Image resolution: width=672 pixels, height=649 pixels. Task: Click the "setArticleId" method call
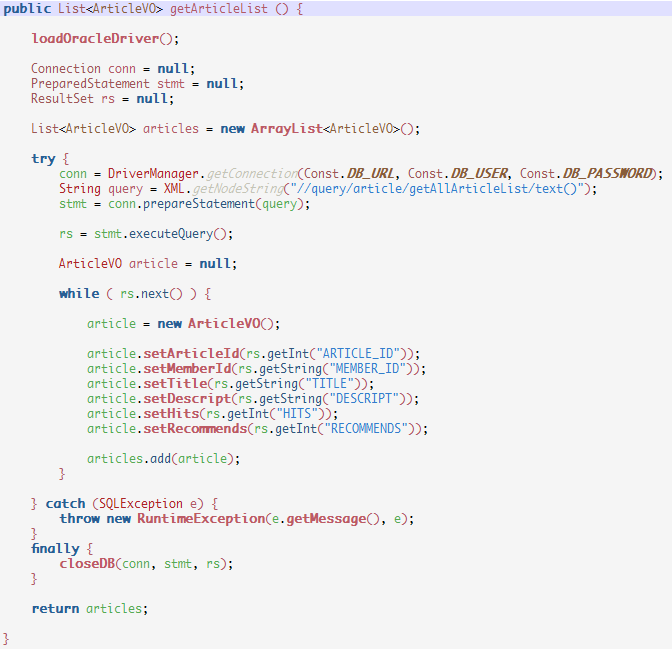coord(191,354)
